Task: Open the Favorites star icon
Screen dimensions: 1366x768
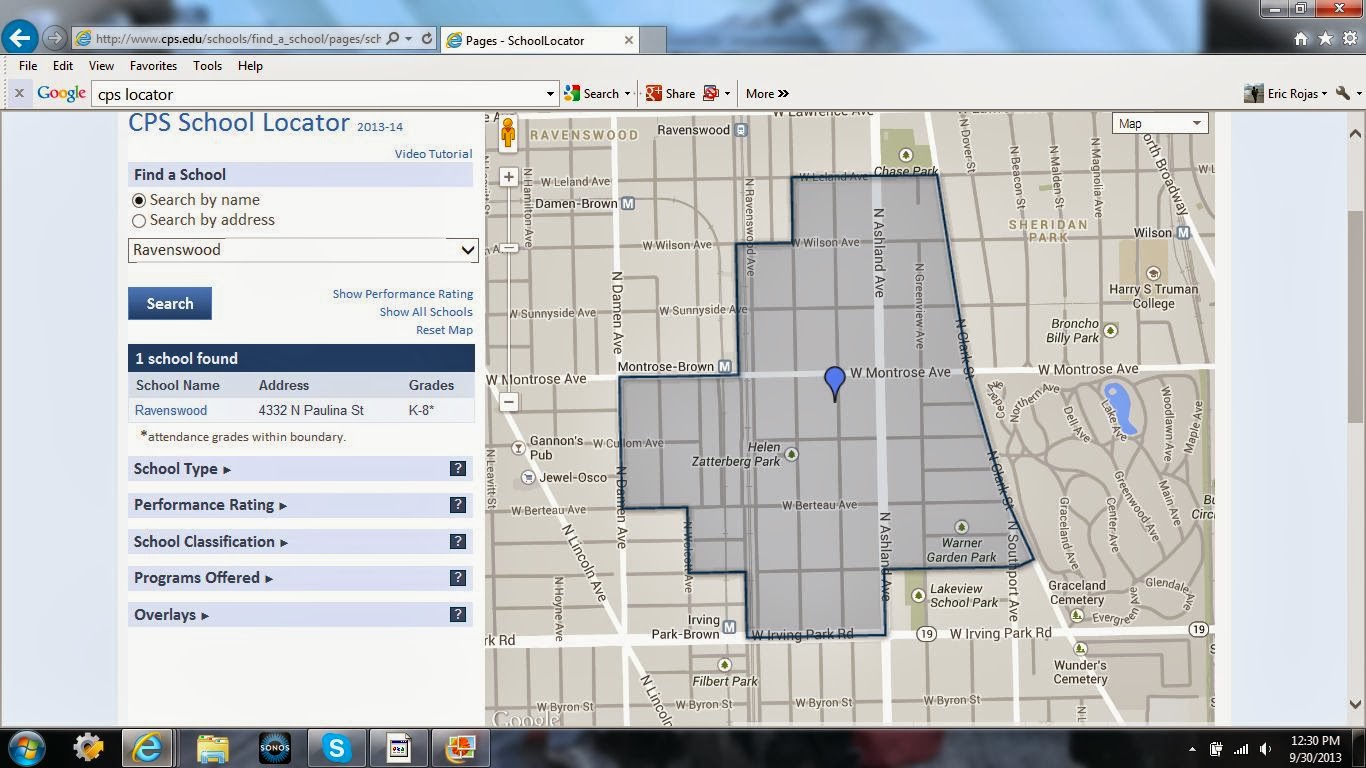Action: pos(1325,39)
